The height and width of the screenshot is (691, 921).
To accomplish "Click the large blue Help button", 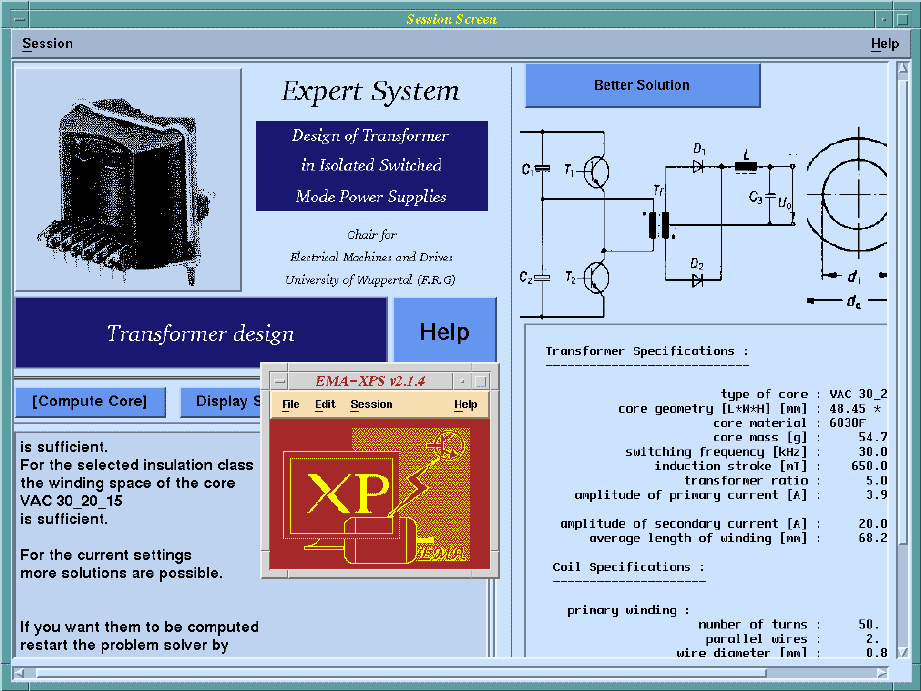I will point(444,332).
